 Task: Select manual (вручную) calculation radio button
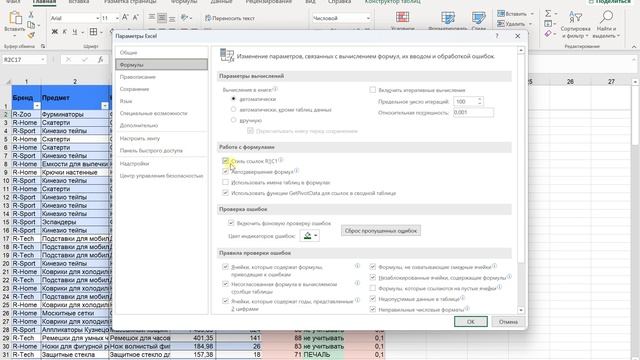click(x=233, y=120)
